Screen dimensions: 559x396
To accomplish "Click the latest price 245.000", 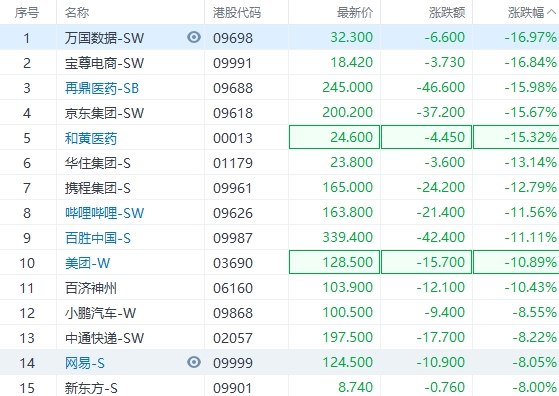I will point(348,87).
